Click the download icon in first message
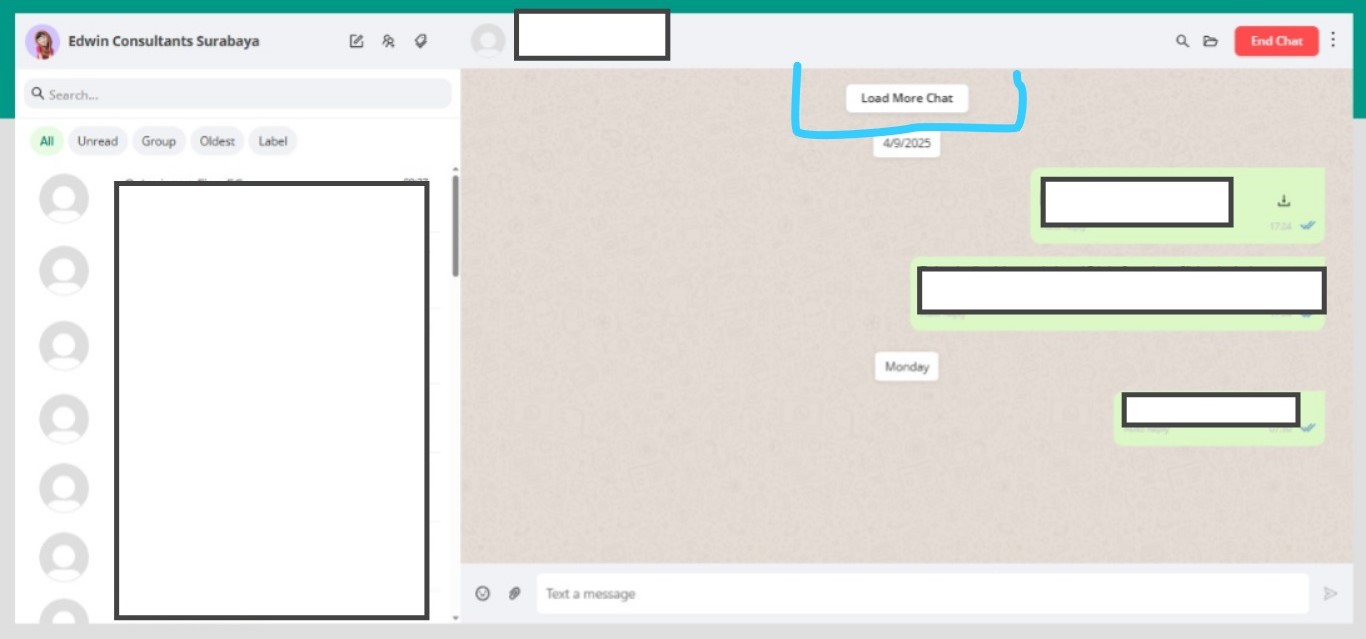This screenshot has width=1366, height=639. click(x=1284, y=201)
